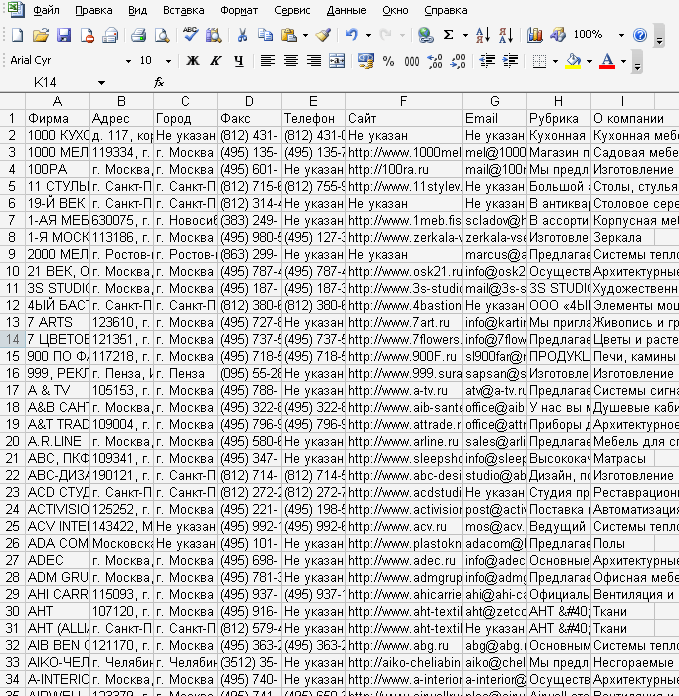Click the New workbook icon
The image size is (679, 696).
(17, 35)
